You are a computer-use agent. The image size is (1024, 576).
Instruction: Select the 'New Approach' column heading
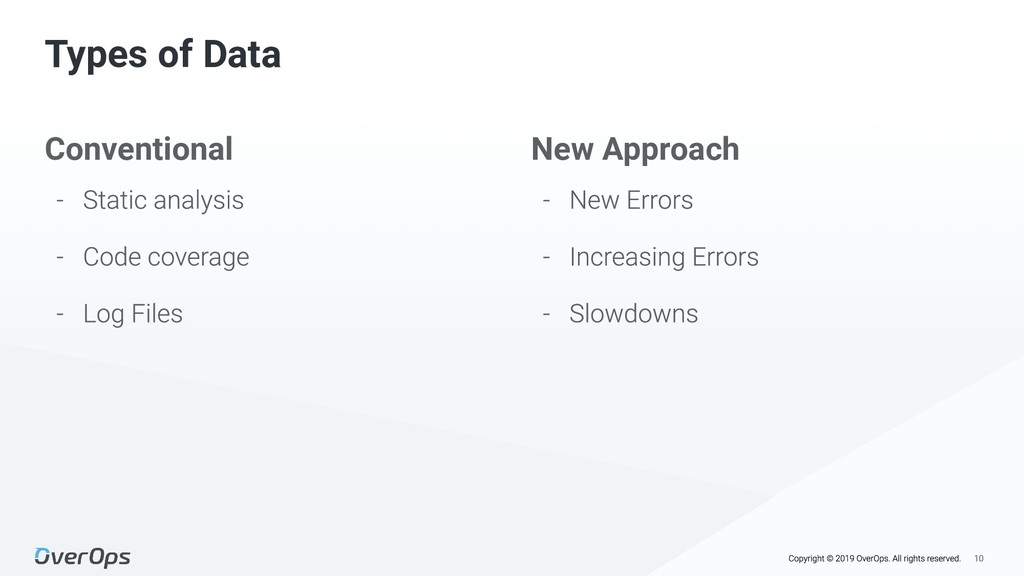point(635,149)
